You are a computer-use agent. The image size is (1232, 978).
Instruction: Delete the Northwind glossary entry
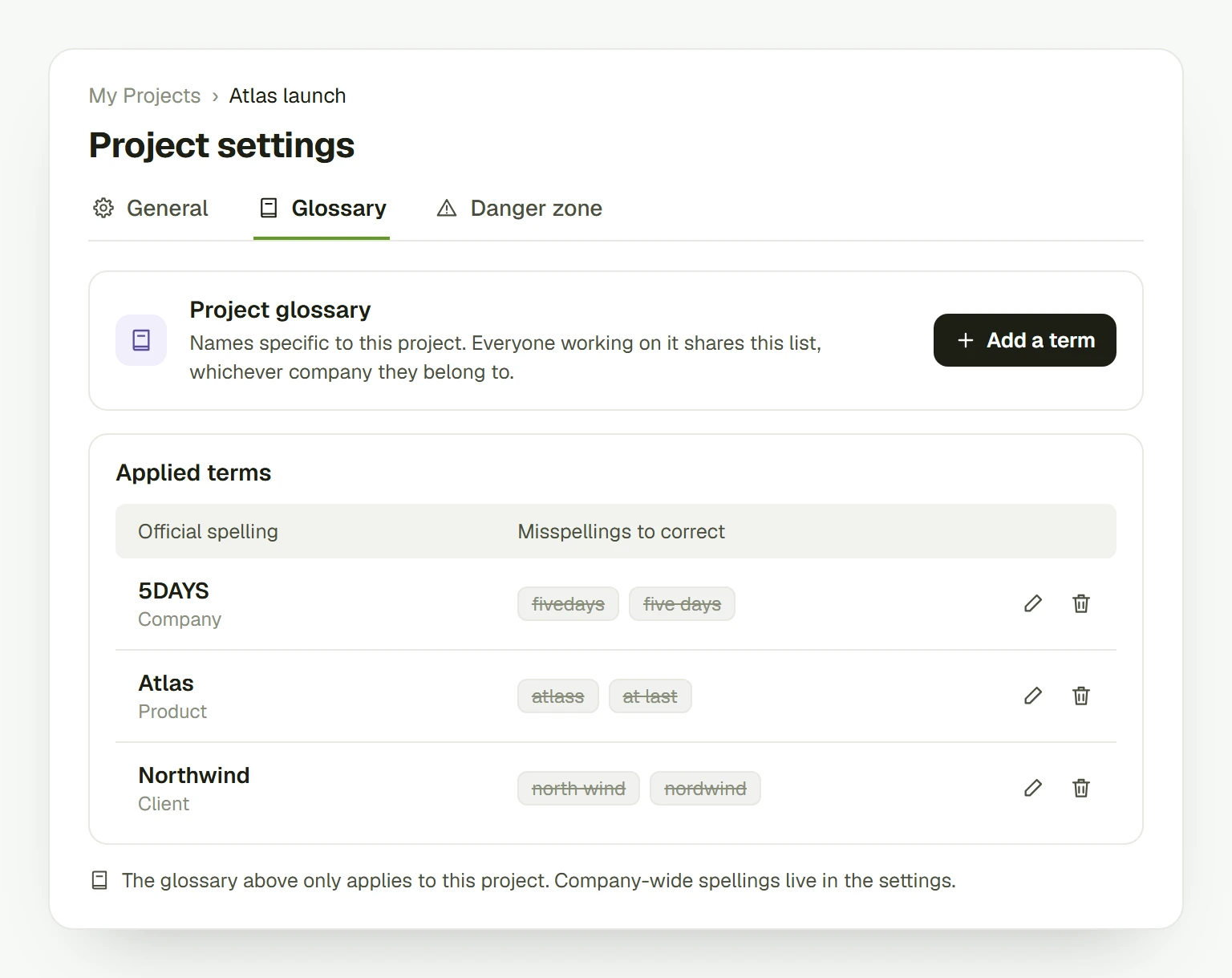coord(1081,788)
